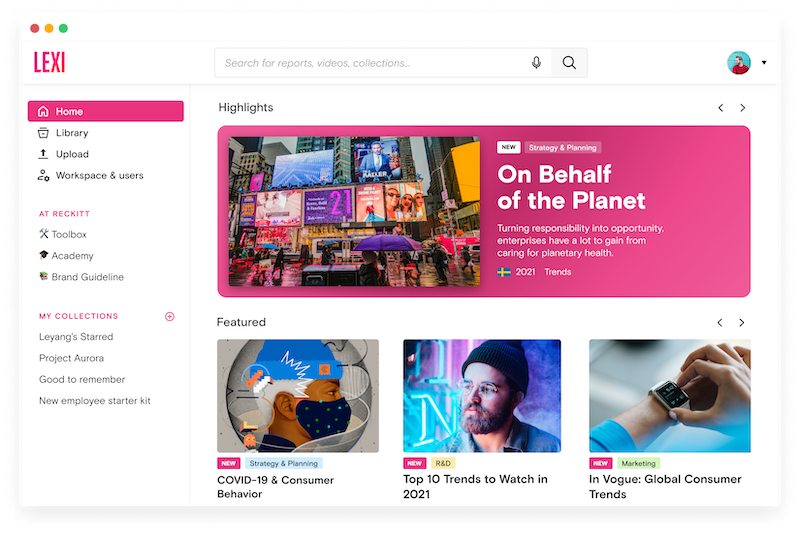Click the NEW badge in highlight banner
The height and width of the screenshot is (535, 800).
tap(509, 147)
